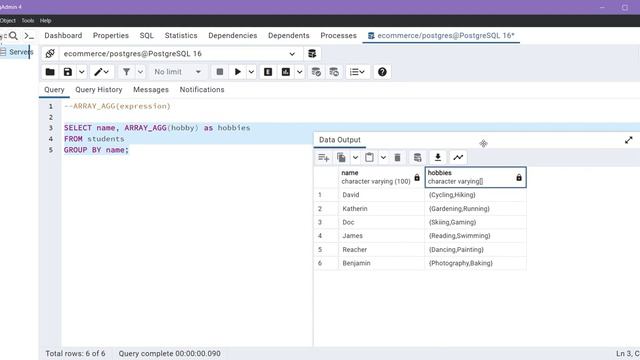The image size is (640, 360).
Task: Open the Notifications tab
Action: point(202,89)
